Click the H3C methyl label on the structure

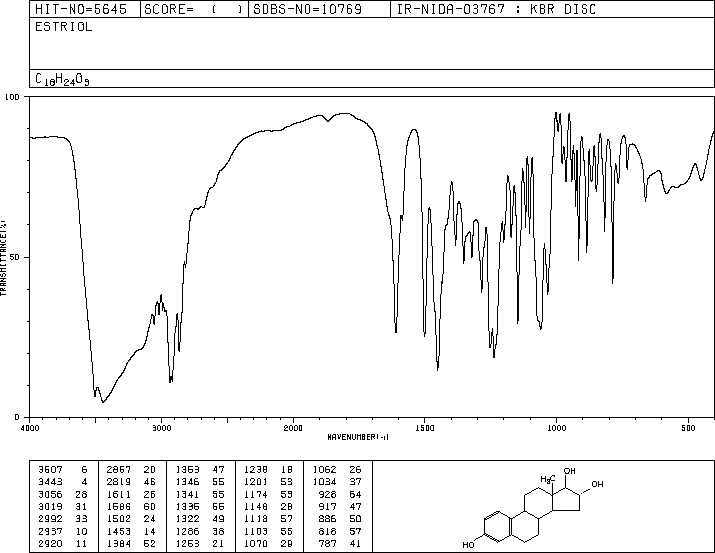pos(547,479)
